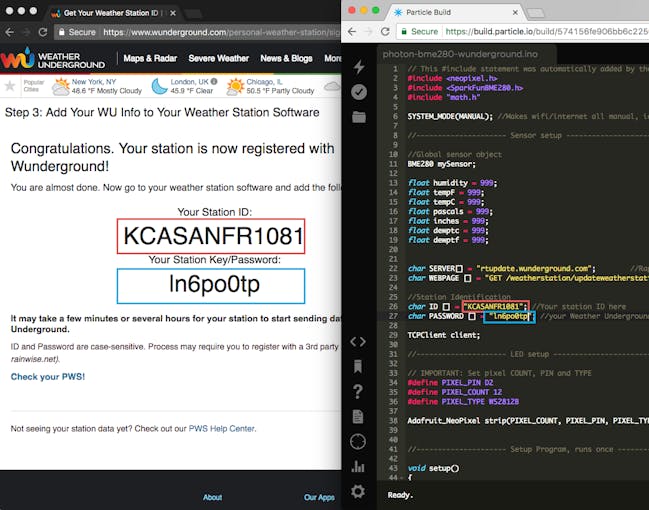Click SYSTEM_MODE(MANUAL) on code line 6
The width and height of the screenshot is (649, 510).
point(450,117)
